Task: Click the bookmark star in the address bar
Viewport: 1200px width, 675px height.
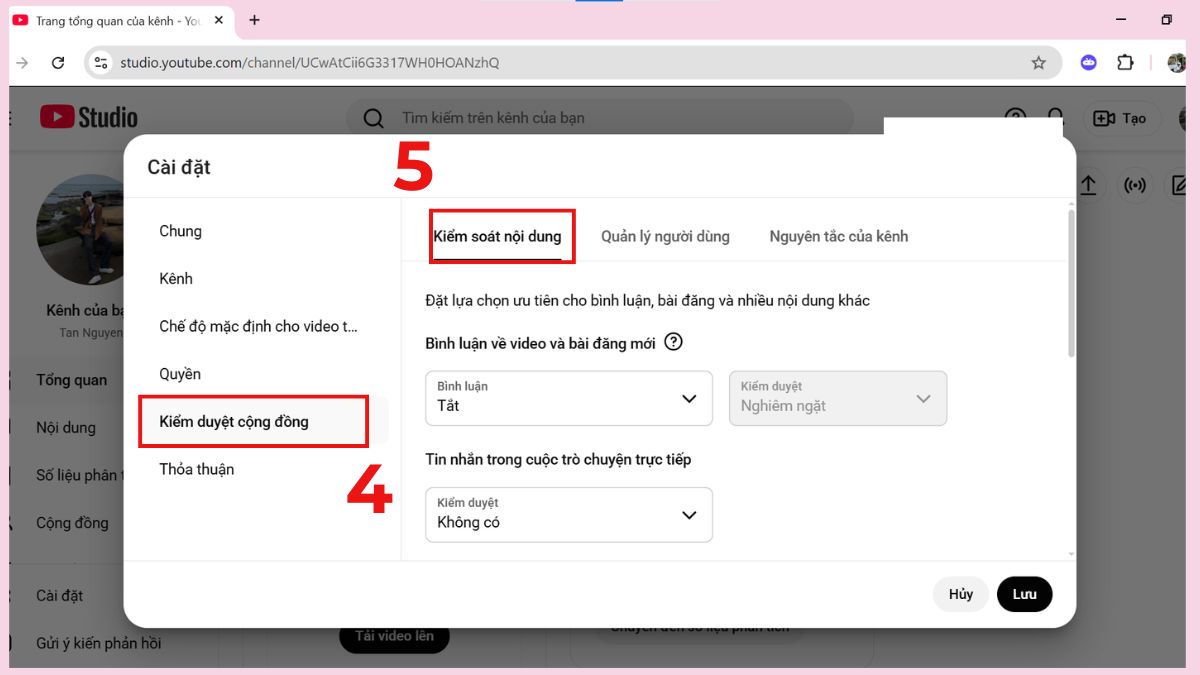Action: [x=1038, y=62]
